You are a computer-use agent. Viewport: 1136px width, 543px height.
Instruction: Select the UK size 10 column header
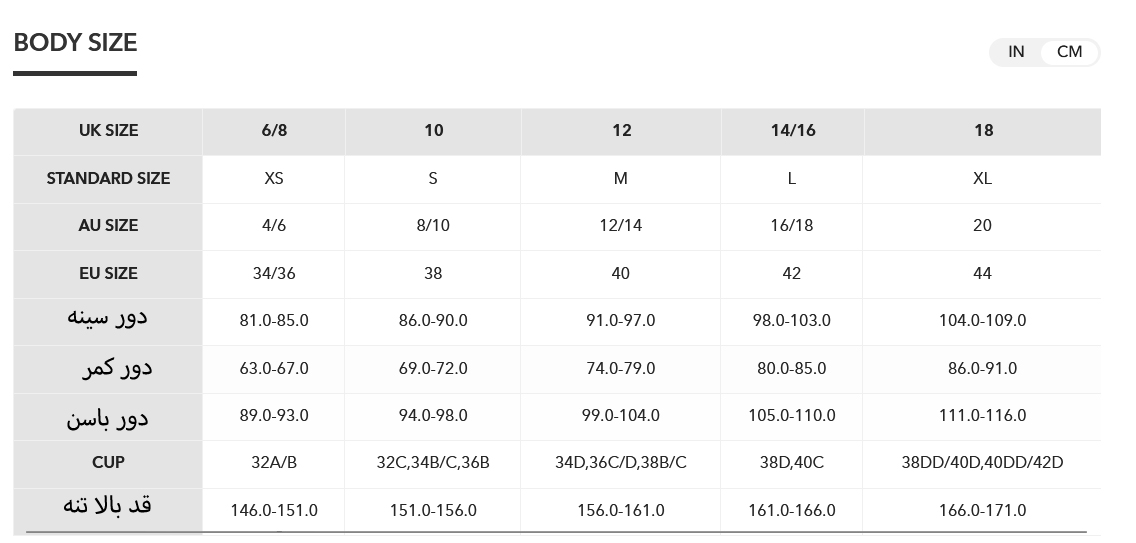[433, 131]
